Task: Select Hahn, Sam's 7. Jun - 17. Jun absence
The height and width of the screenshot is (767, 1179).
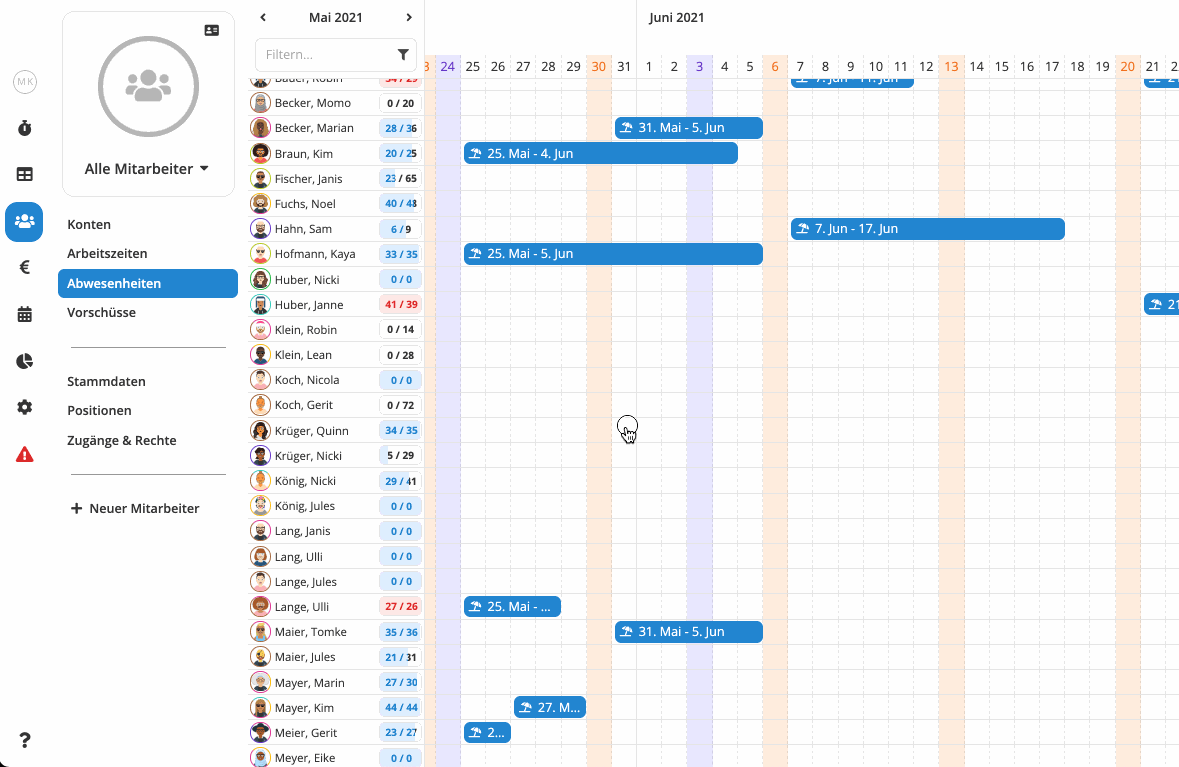Action: point(927,229)
